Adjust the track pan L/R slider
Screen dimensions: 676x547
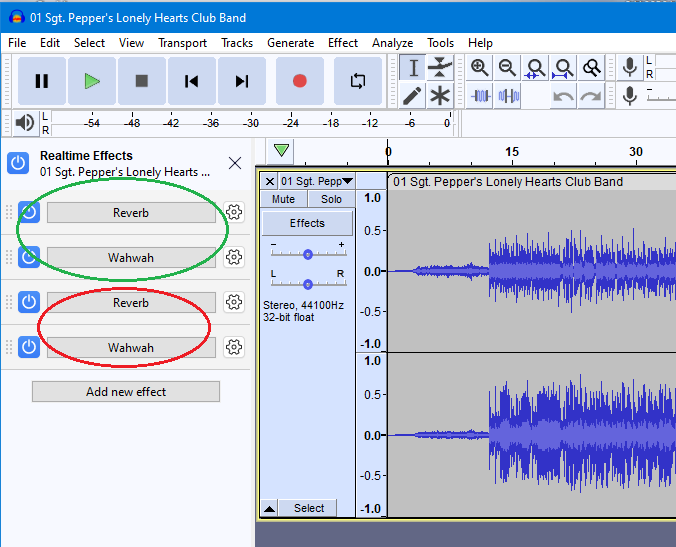click(308, 284)
